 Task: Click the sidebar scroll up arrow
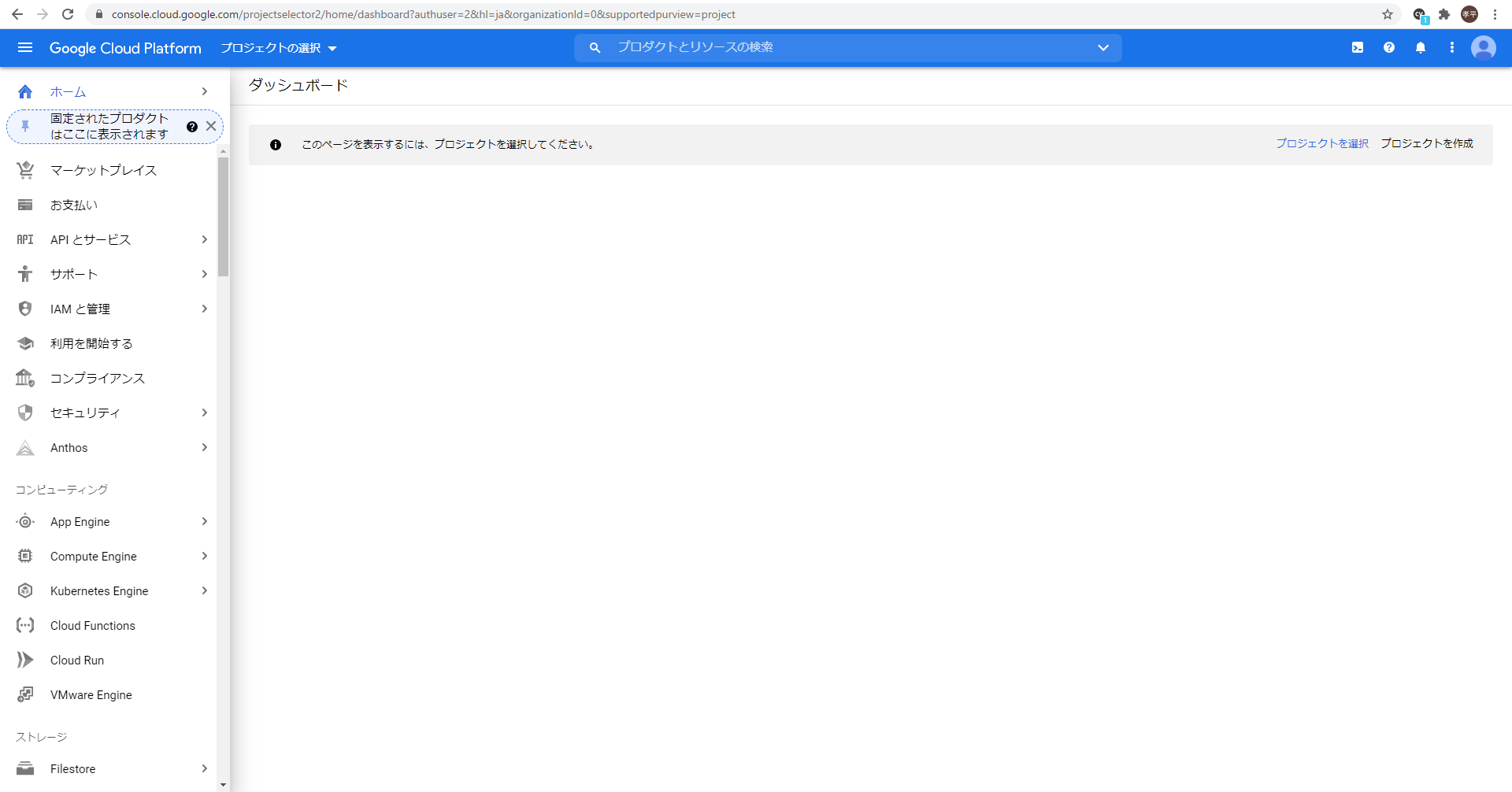(x=223, y=150)
